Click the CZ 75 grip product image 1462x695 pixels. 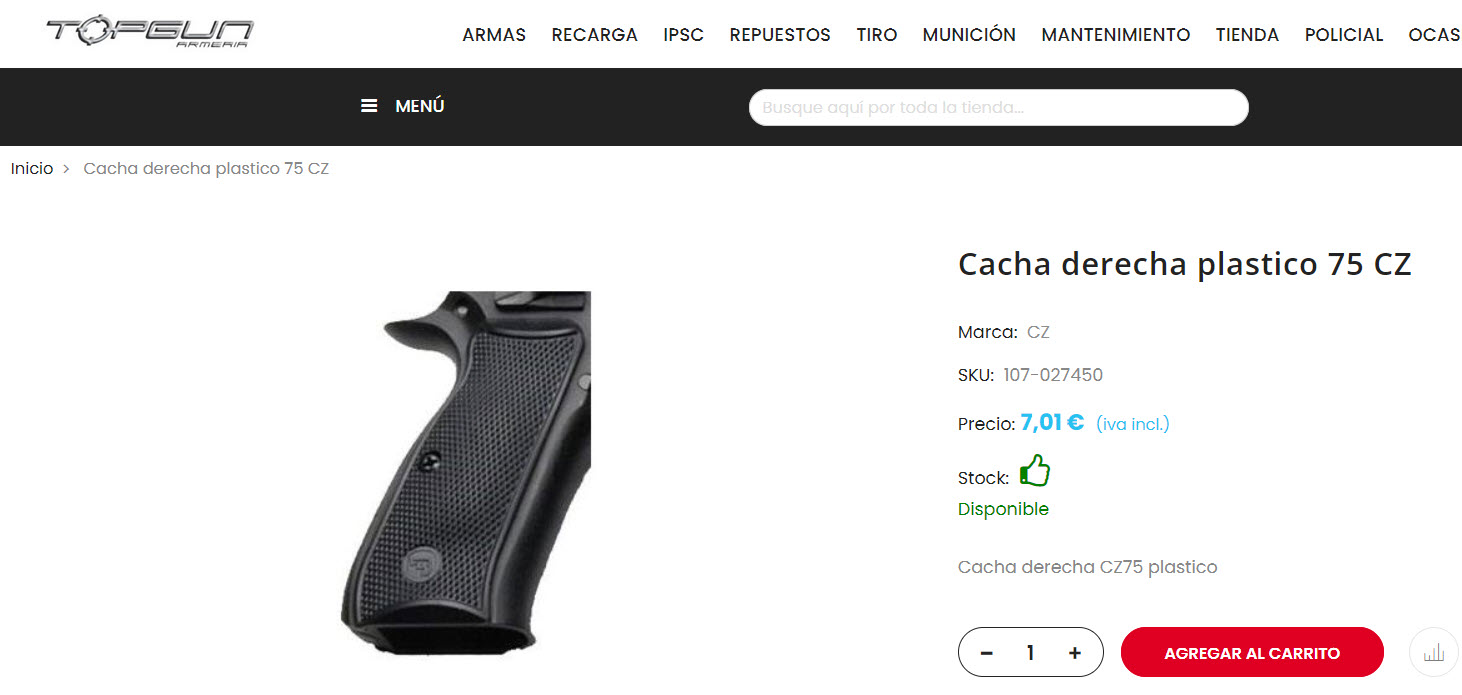pos(466,472)
